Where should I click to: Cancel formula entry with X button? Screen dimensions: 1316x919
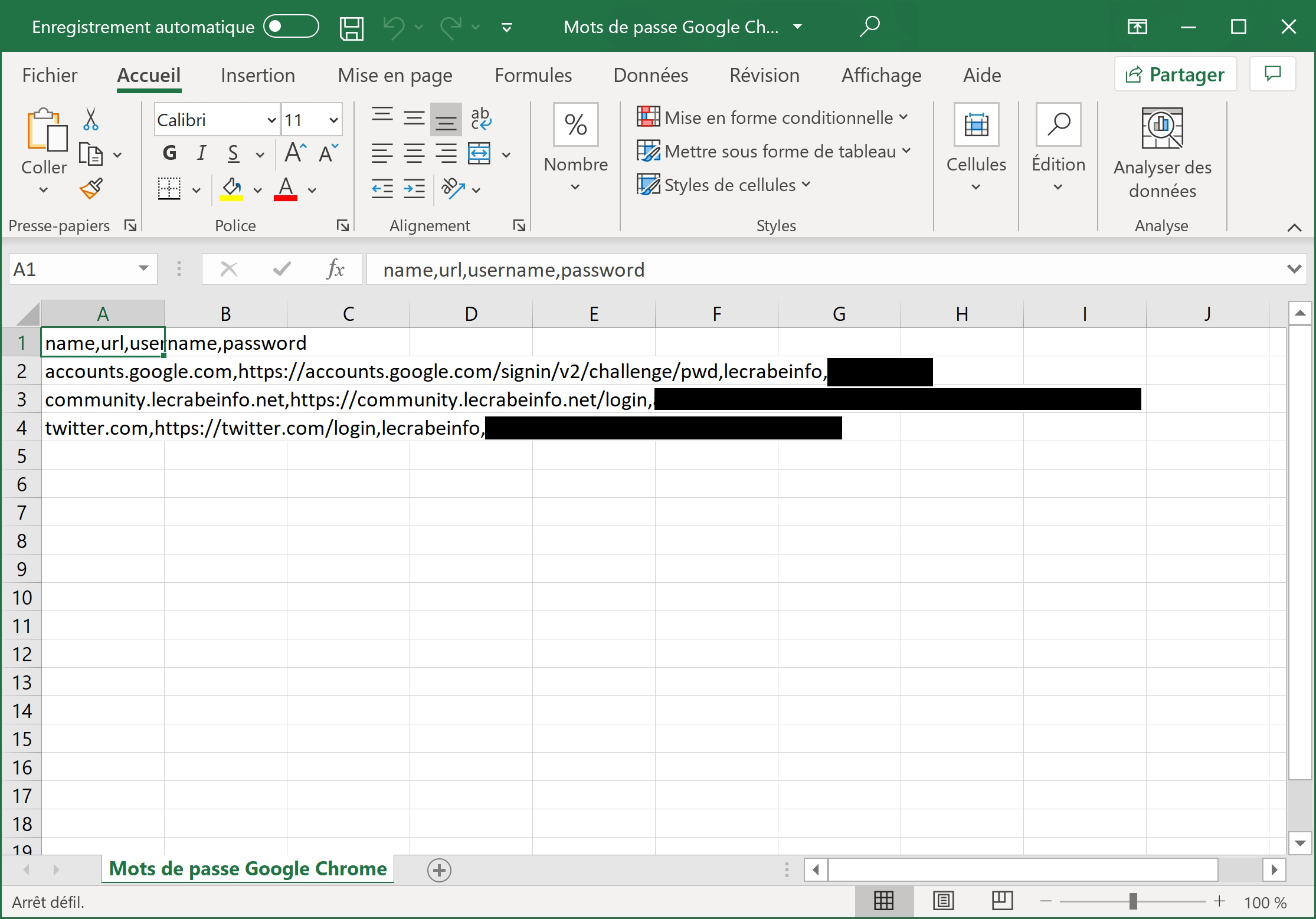228,269
